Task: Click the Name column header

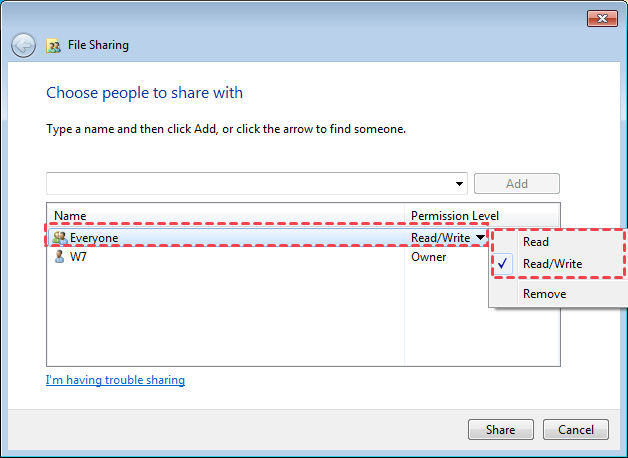Action: tap(70, 216)
